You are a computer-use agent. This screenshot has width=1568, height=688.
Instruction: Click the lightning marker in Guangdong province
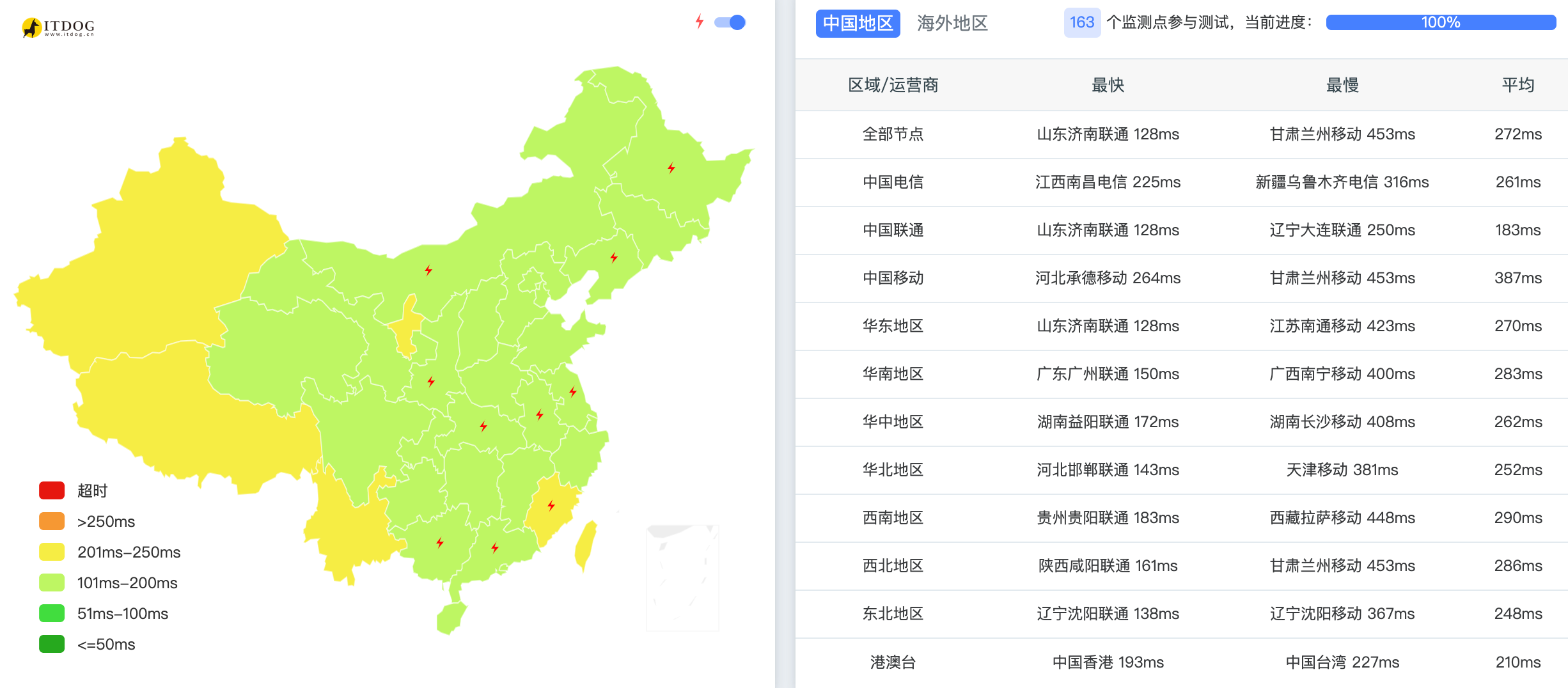495,547
